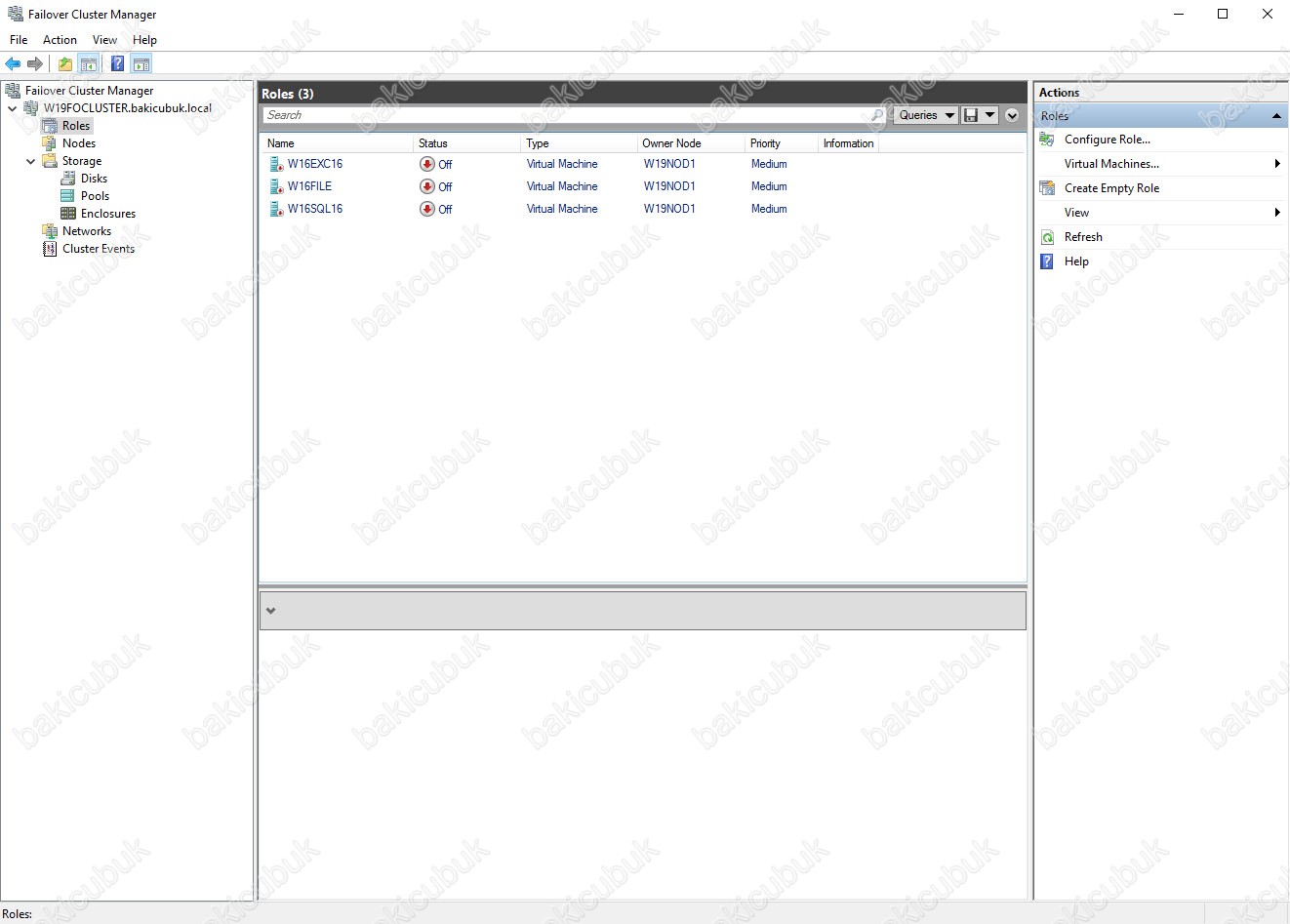Select the W16SQL16 role name
1290x924 pixels.
click(x=315, y=209)
